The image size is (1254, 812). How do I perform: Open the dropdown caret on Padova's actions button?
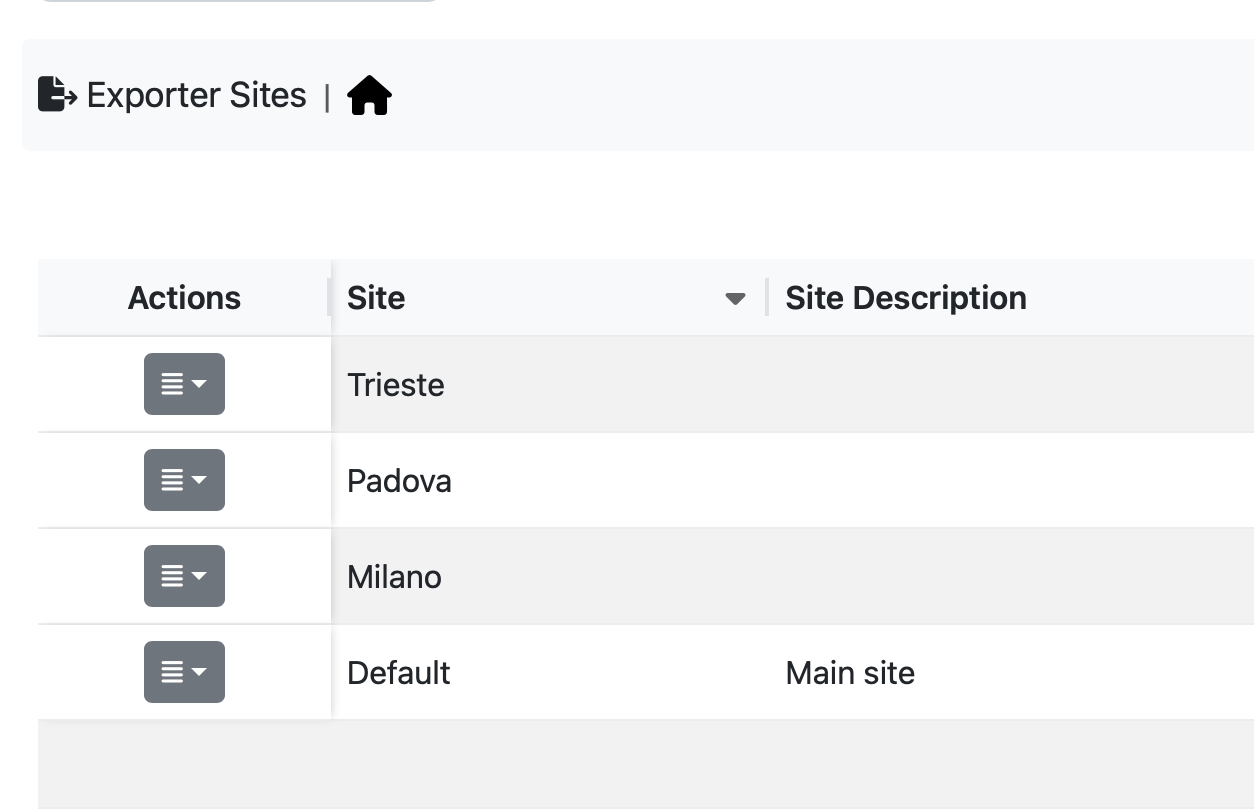click(x=197, y=480)
